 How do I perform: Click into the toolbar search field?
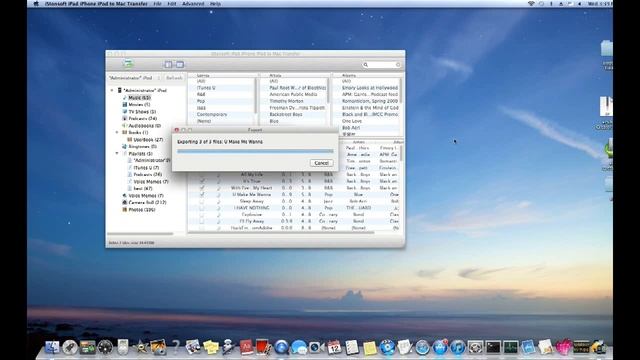(382, 64)
